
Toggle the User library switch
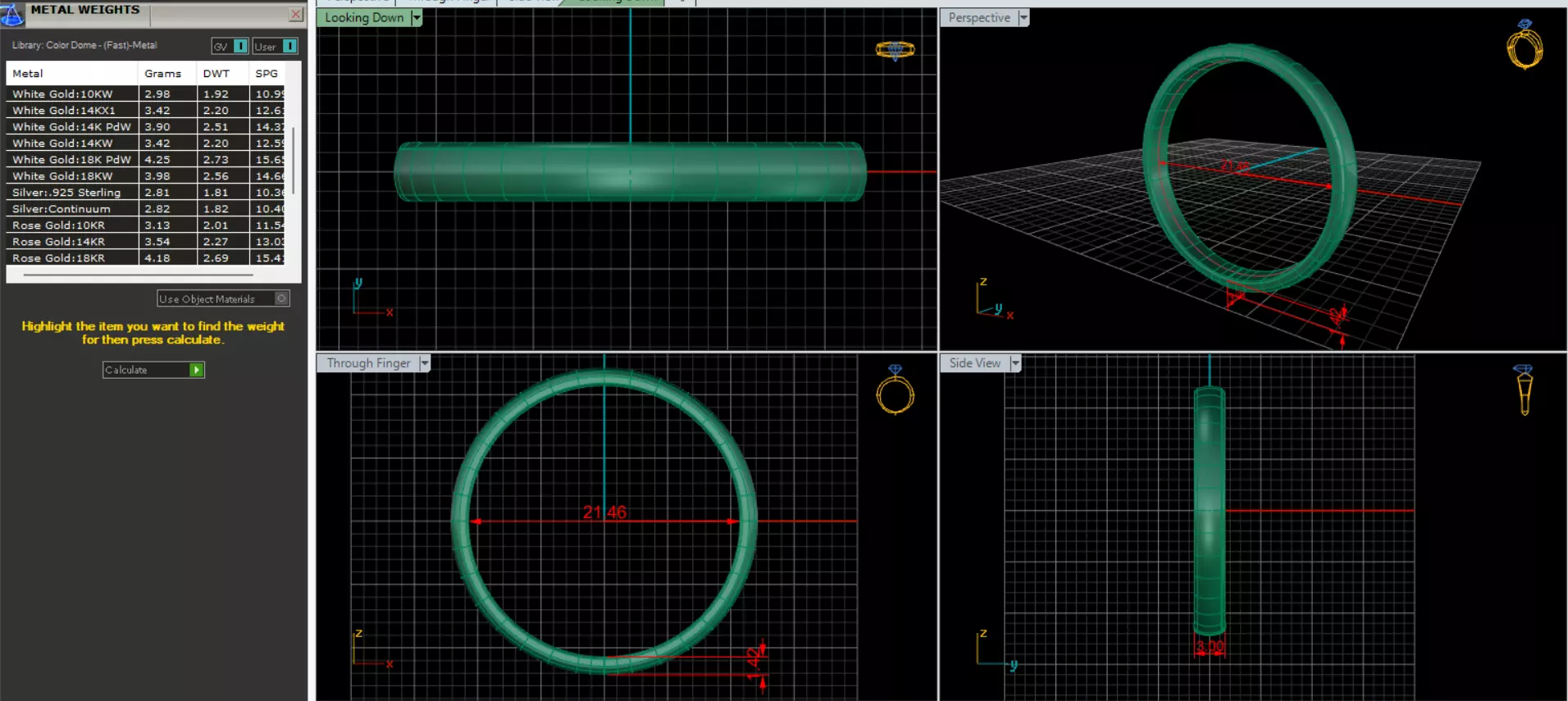pos(289,46)
